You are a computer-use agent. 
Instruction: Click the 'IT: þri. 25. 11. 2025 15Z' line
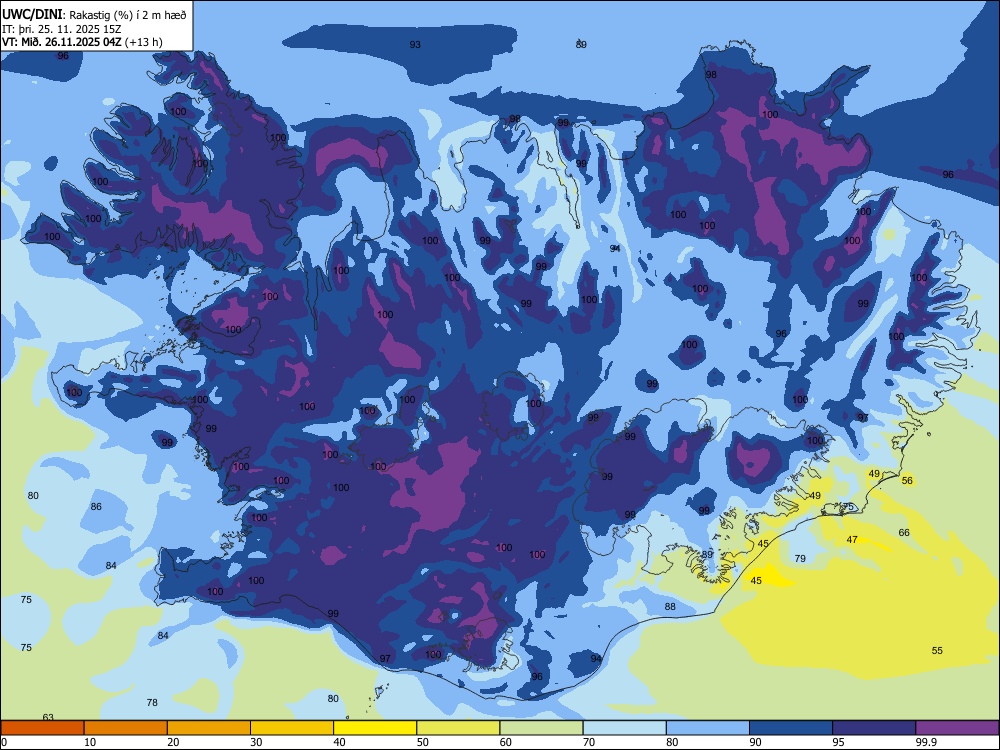point(62,29)
